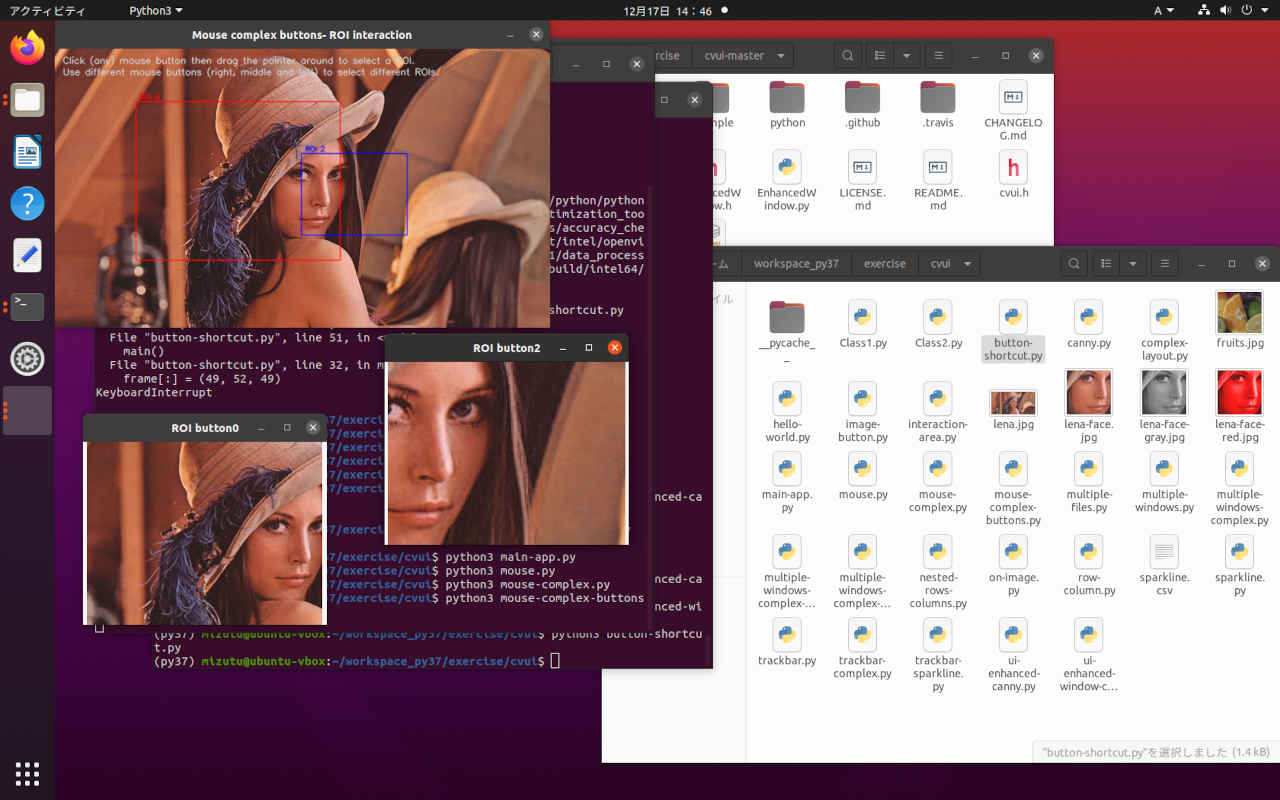Select the mouse-complex-buttons.py file icon
The width and height of the screenshot is (1280, 800).
point(1013,469)
